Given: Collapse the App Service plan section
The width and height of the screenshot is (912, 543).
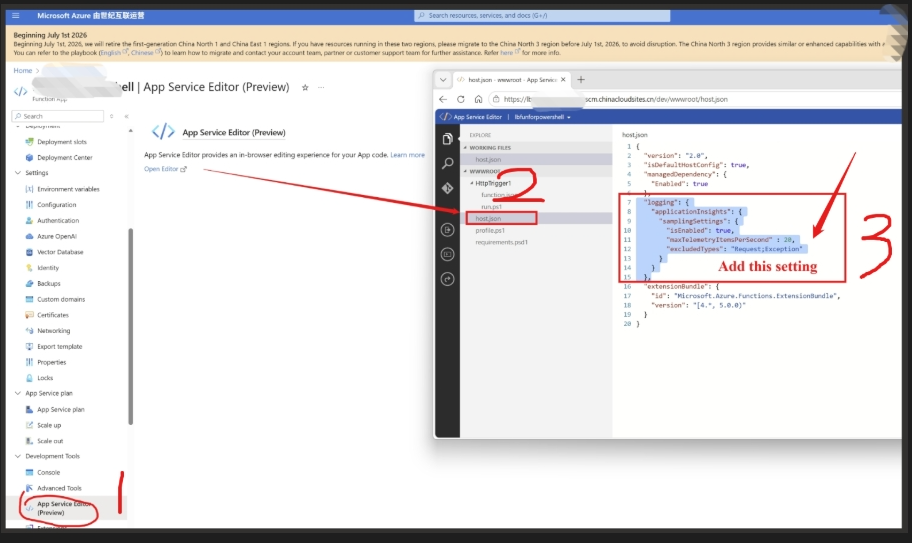Looking at the screenshot, I should coord(17,393).
